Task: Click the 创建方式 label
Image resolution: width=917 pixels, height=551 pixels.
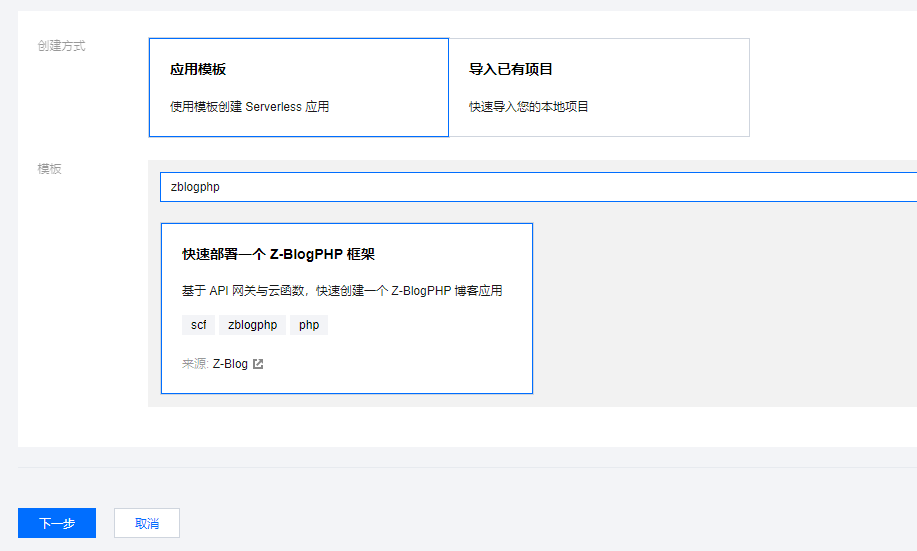Action: point(61,46)
